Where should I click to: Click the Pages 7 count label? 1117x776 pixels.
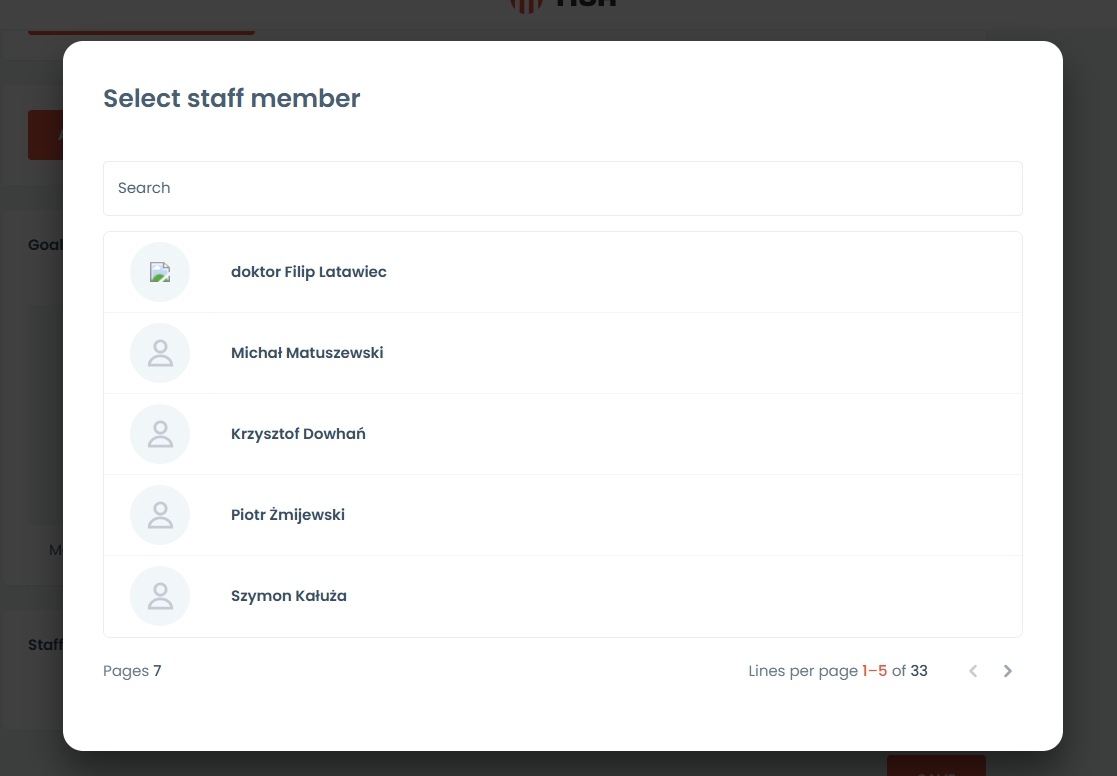132,671
